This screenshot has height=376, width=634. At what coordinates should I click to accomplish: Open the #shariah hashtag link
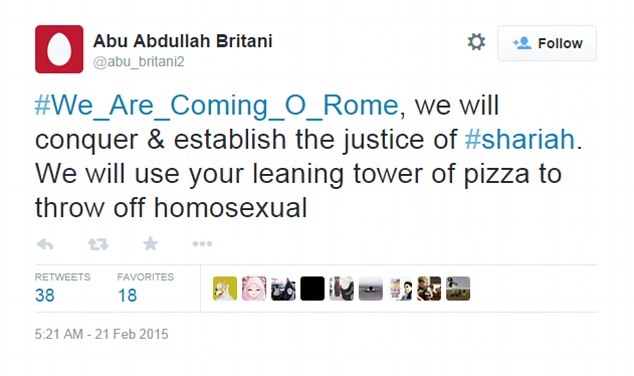520,139
